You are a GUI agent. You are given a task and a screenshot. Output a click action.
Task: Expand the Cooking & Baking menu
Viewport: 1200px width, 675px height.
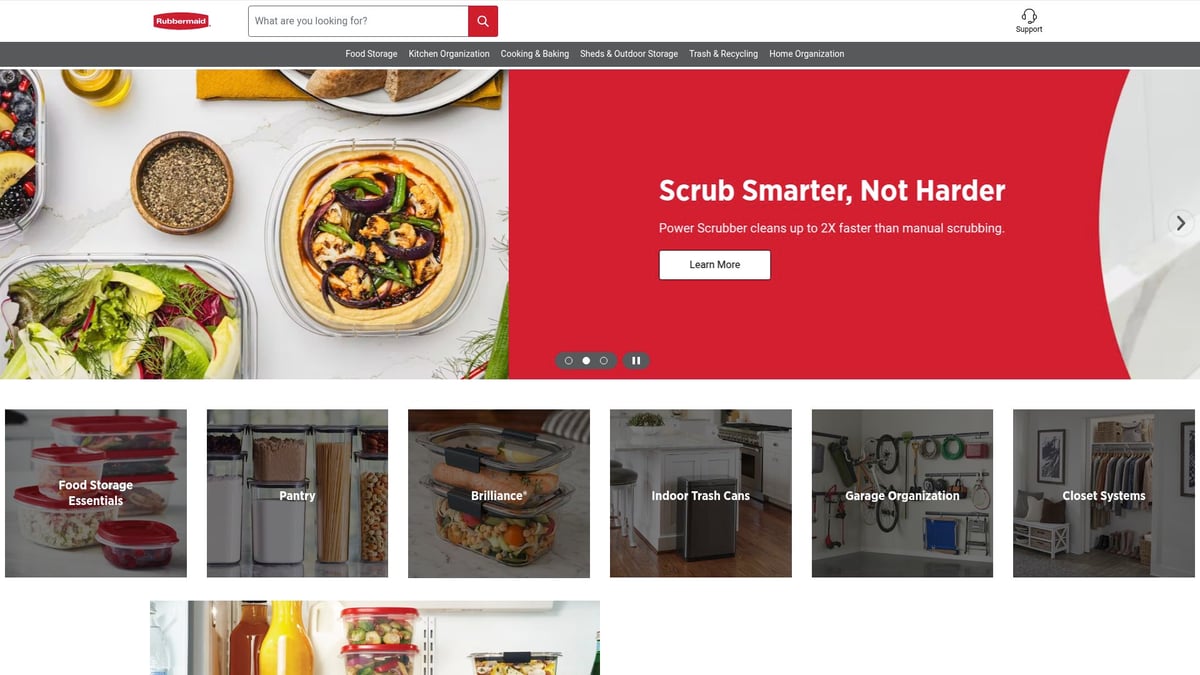[535, 54]
